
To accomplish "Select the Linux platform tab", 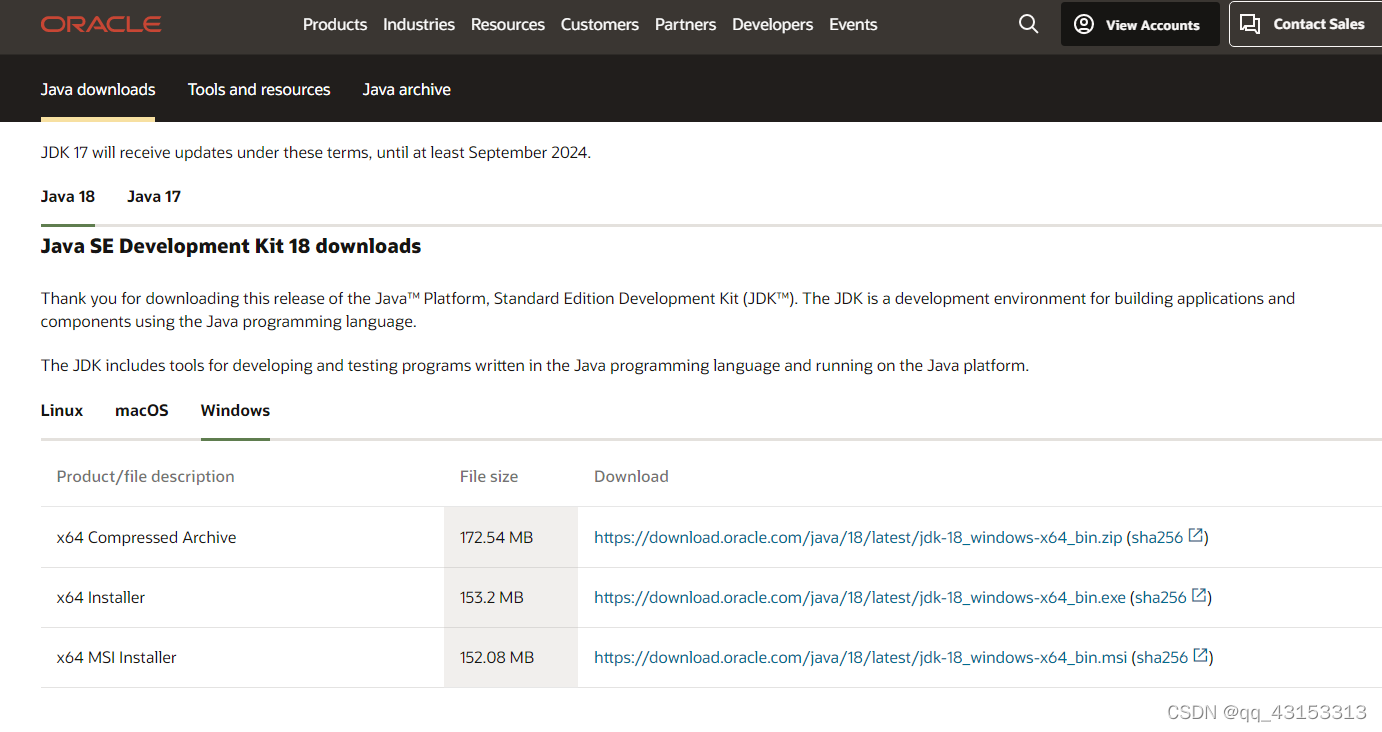I will pos(62,410).
